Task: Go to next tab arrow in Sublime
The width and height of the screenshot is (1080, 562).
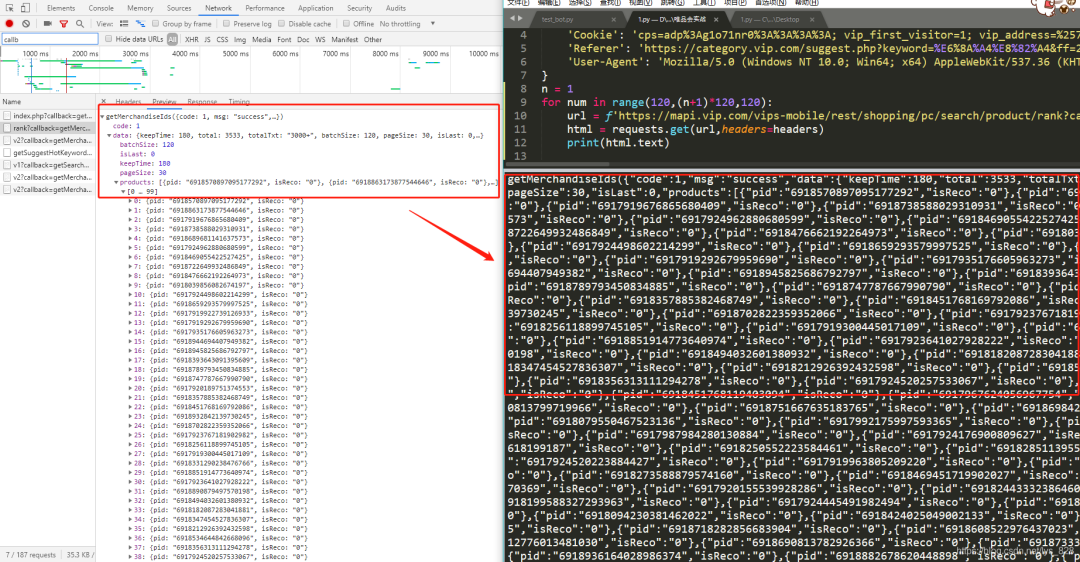Action: click(x=520, y=19)
